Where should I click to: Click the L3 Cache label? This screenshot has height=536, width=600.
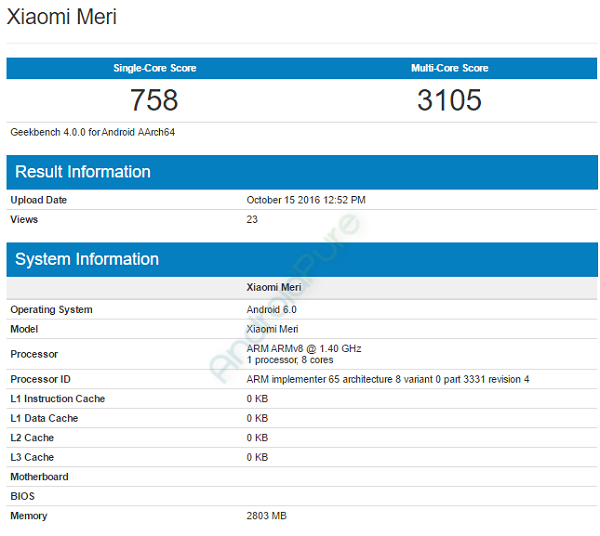tap(32, 458)
